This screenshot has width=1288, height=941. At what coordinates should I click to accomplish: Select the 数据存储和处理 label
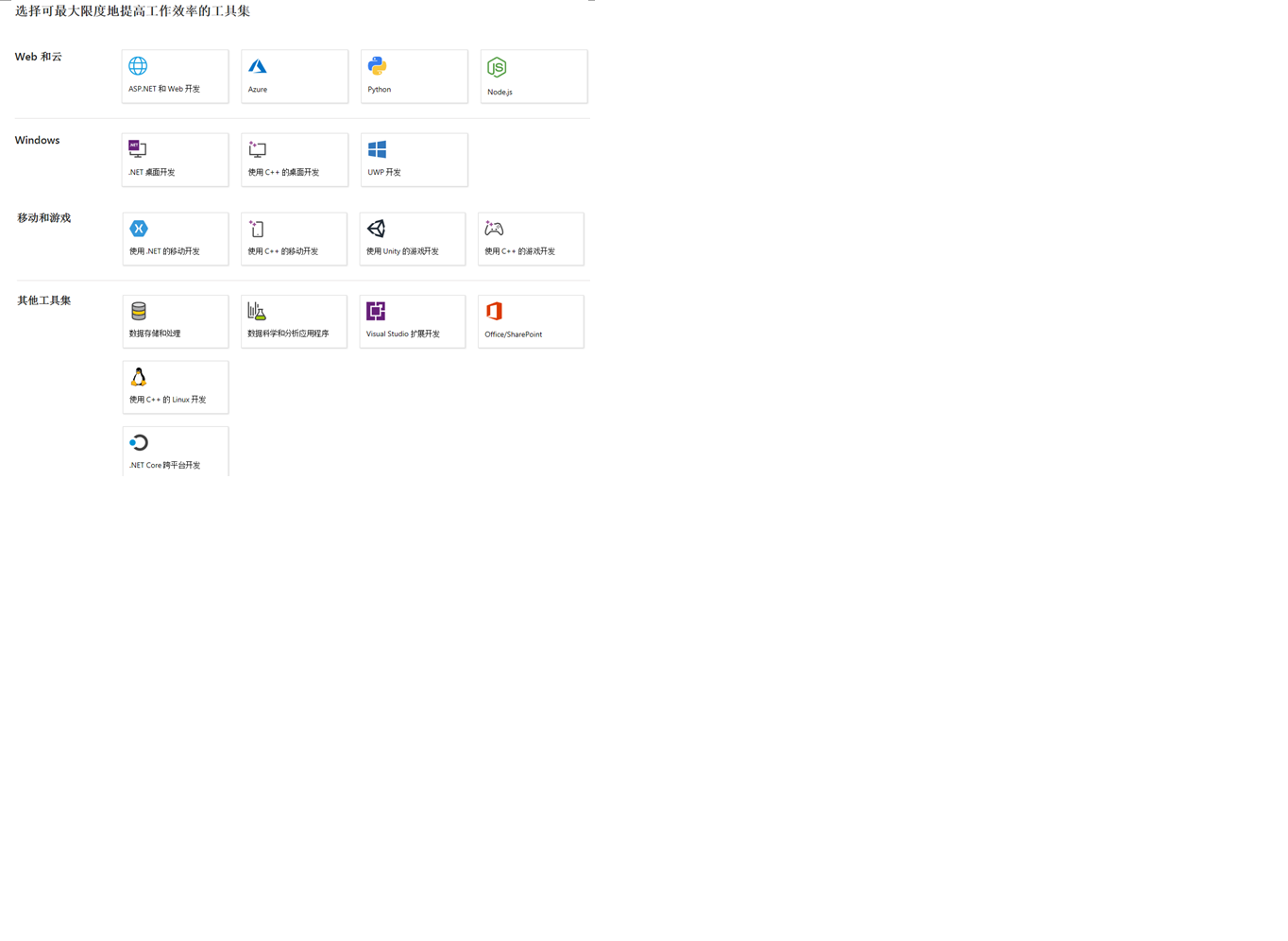155,334
